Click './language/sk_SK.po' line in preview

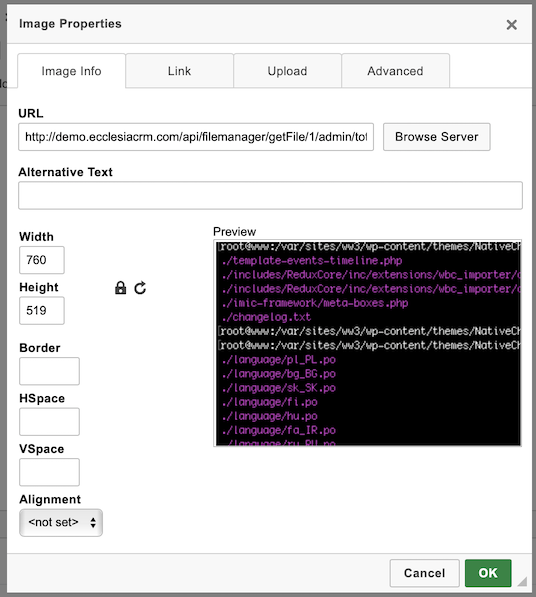pos(279,388)
